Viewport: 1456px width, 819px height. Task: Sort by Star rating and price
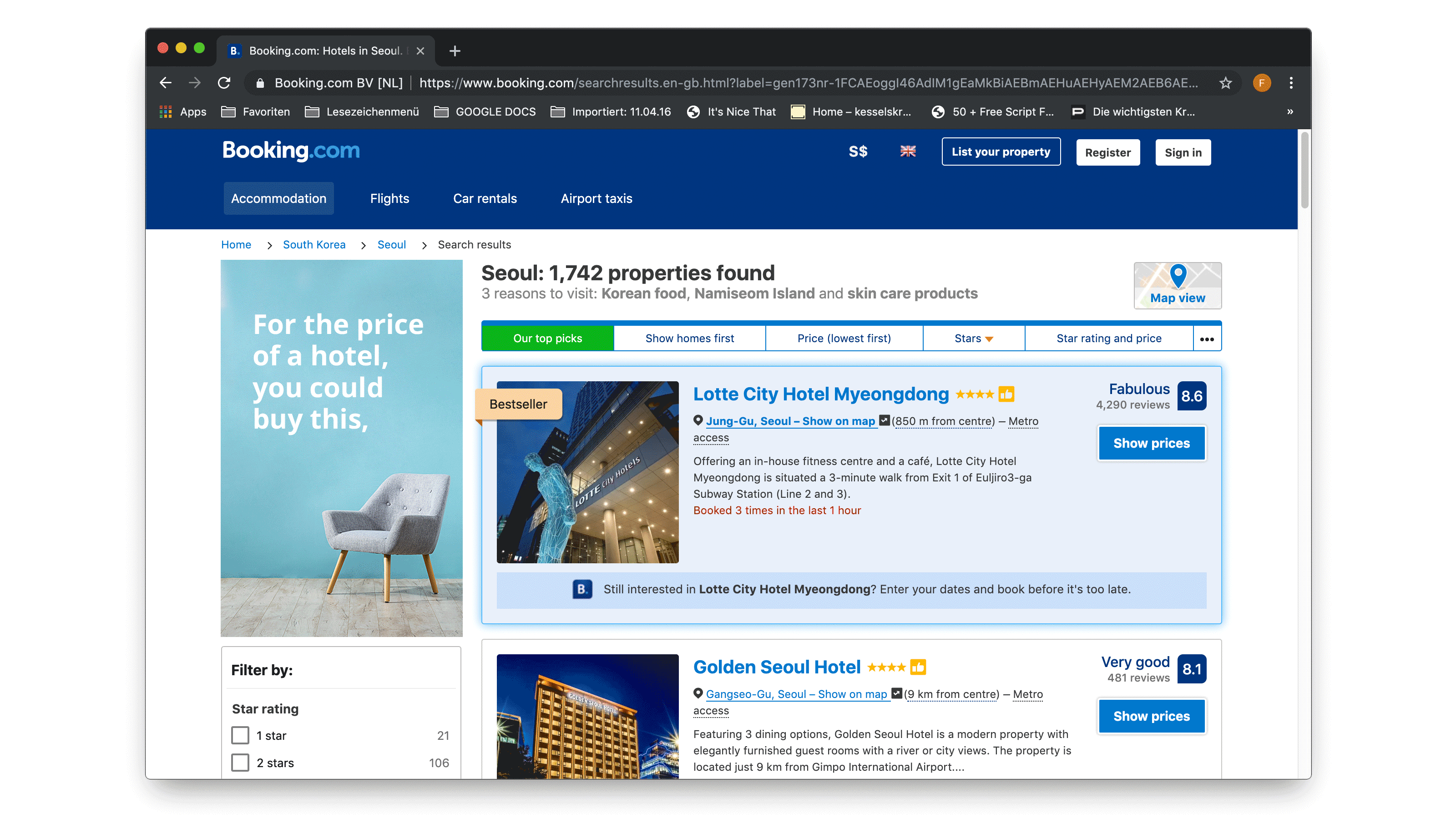1109,338
